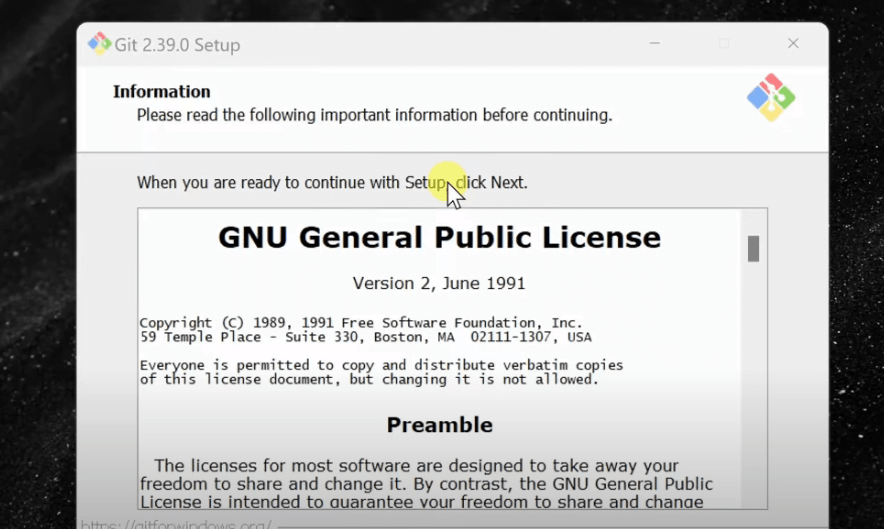The height and width of the screenshot is (529, 884).
Task: Minimize the Git Setup window
Action: 655,44
